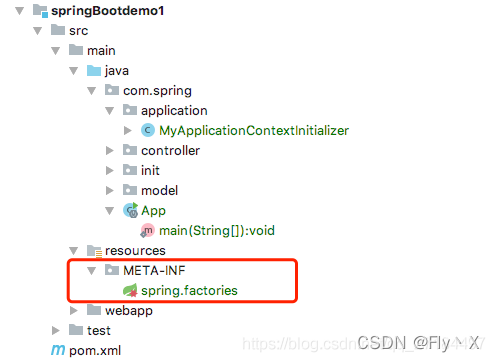This screenshot has height=362, width=495.
Task: Click the main method icon
Action: (147, 231)
